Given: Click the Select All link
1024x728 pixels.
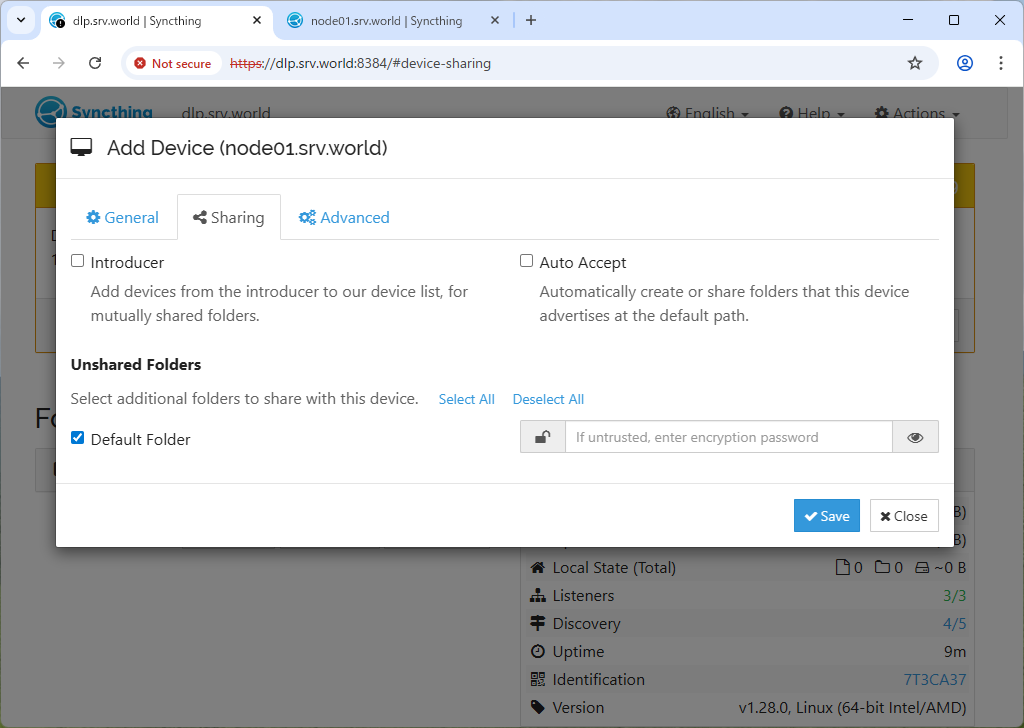Looking at the screenshot, I should click(x=466, y=399).
